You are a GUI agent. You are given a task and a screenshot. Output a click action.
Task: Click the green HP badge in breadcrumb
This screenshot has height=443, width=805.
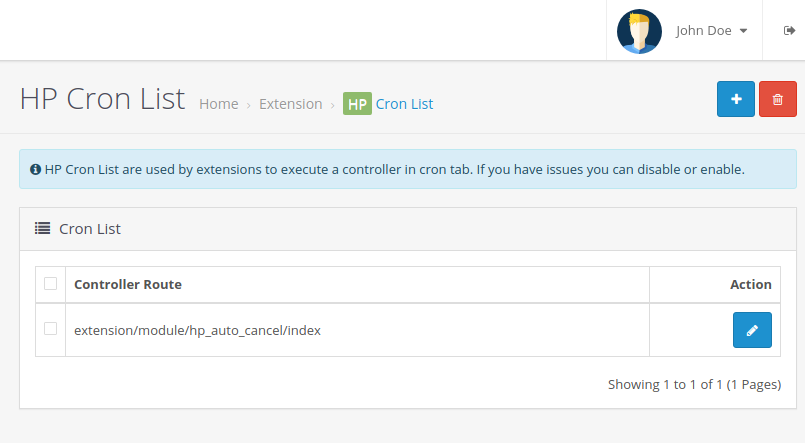(357, 104)
